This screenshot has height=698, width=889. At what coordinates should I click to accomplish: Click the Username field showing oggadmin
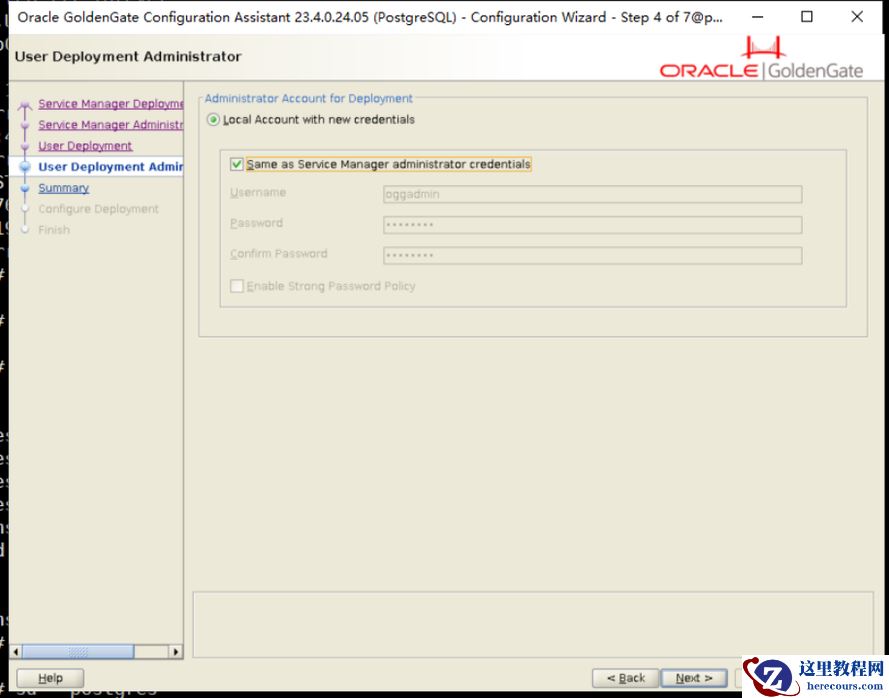pyautogui.click(x=592, y=194)
